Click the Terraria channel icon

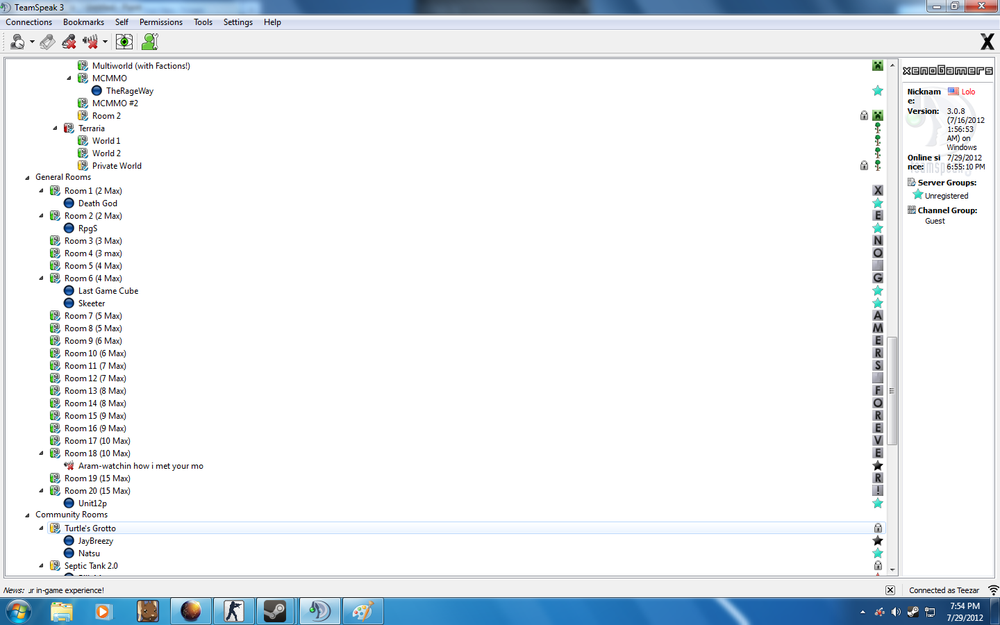[x=69, y=128]
